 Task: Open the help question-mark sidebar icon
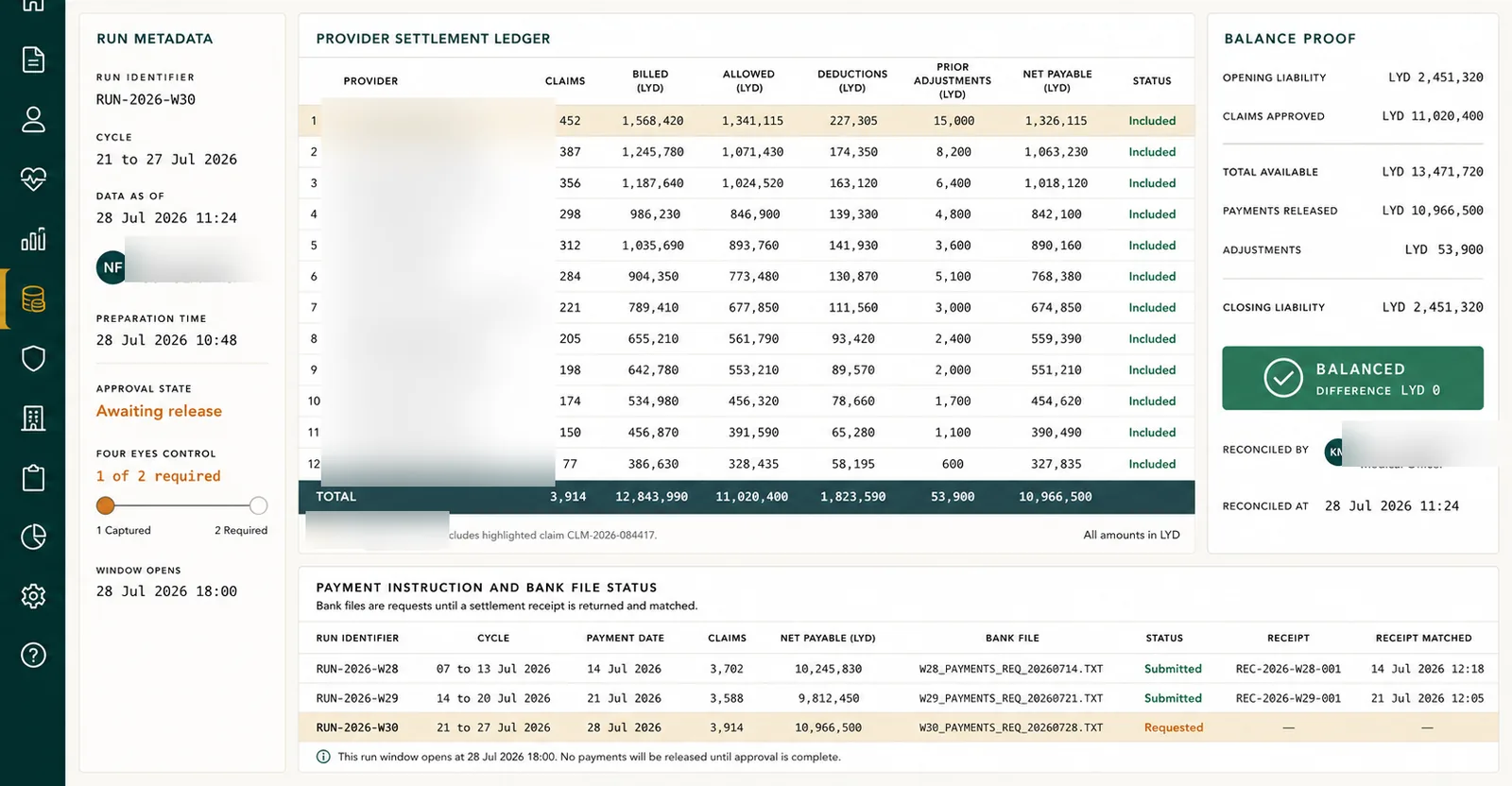[x=33, y=655]
